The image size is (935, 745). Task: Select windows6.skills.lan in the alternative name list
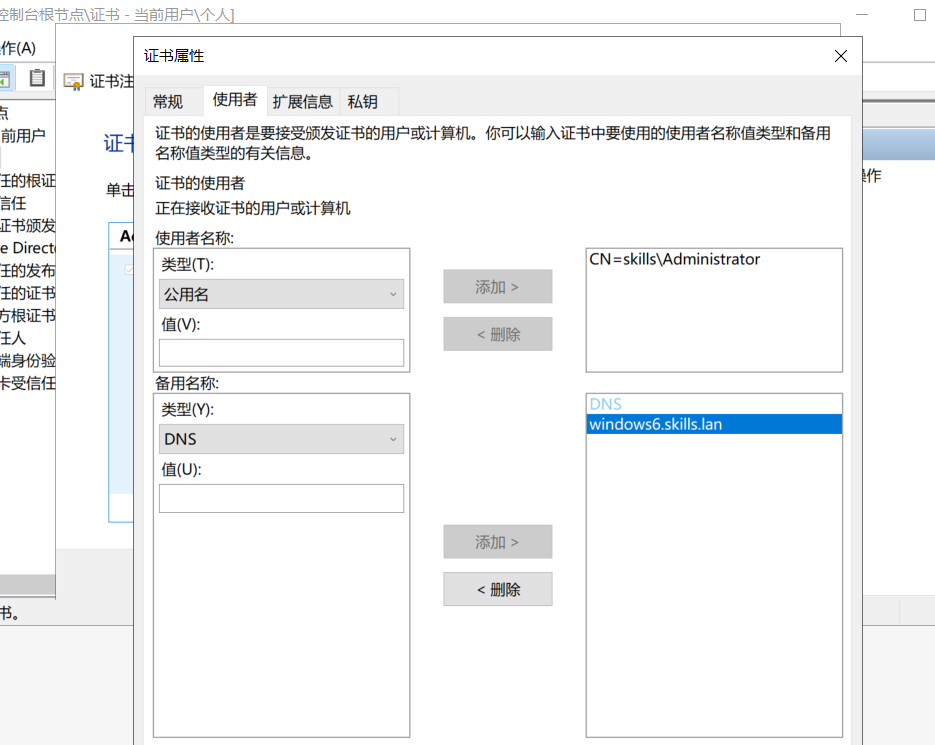coord(656,424)
